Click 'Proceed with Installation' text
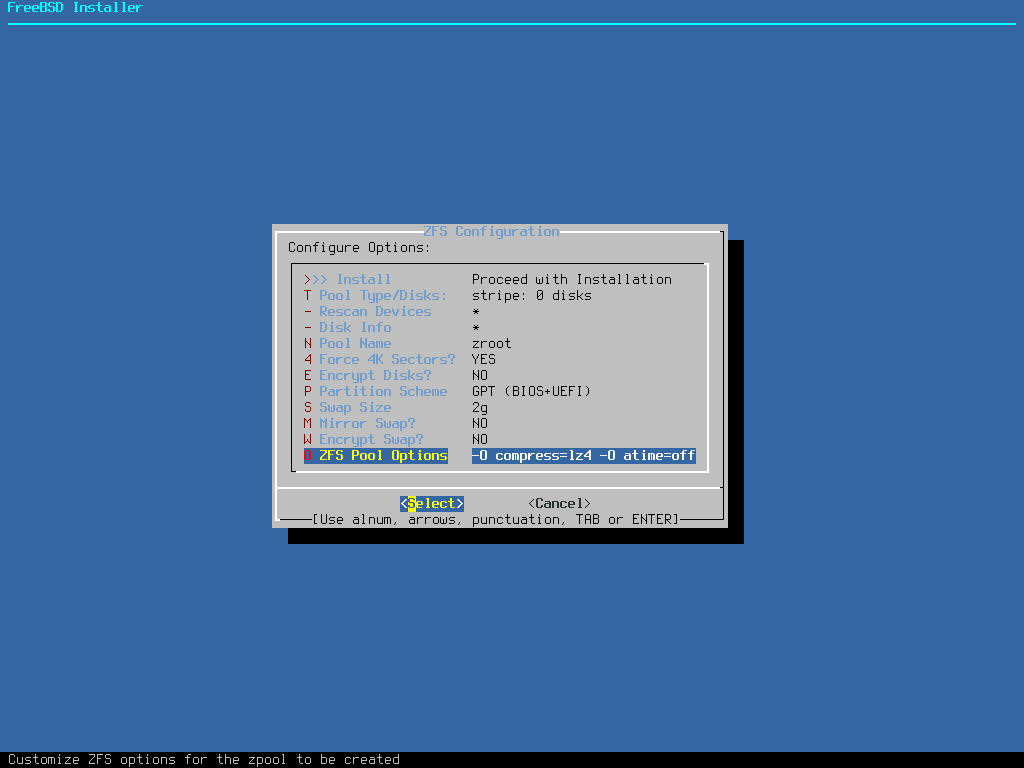This screenshot has height=768, width=1024. (x=572, y=279)
